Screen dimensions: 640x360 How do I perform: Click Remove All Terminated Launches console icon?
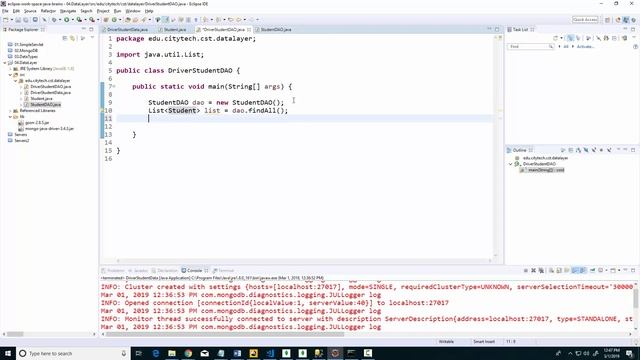(x=541, y=270)
